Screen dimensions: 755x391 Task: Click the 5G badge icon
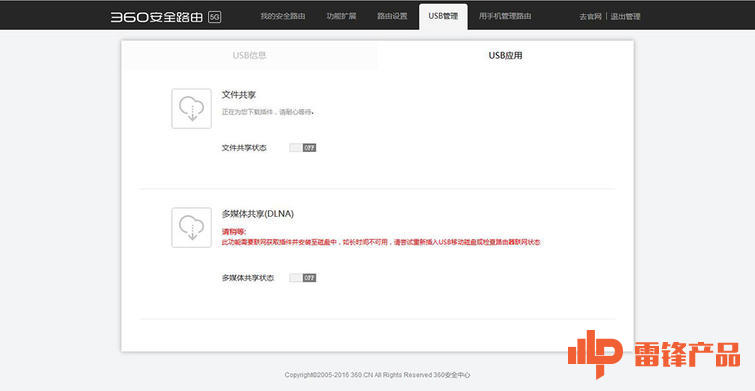click(214, 17)
